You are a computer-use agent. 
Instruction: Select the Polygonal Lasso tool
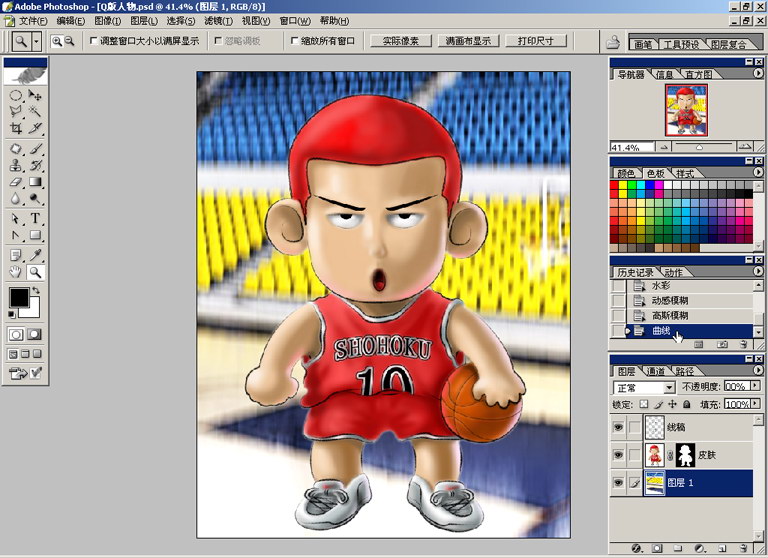(16, 111)
